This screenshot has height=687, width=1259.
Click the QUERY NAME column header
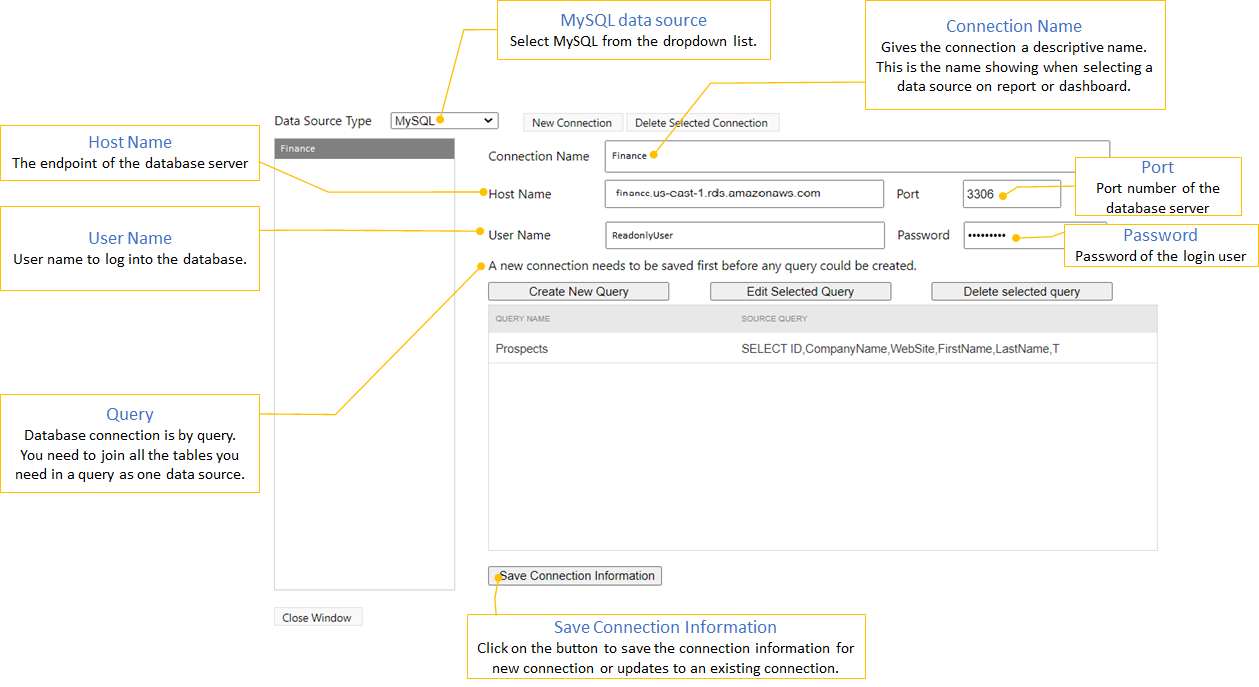point(523,319)
